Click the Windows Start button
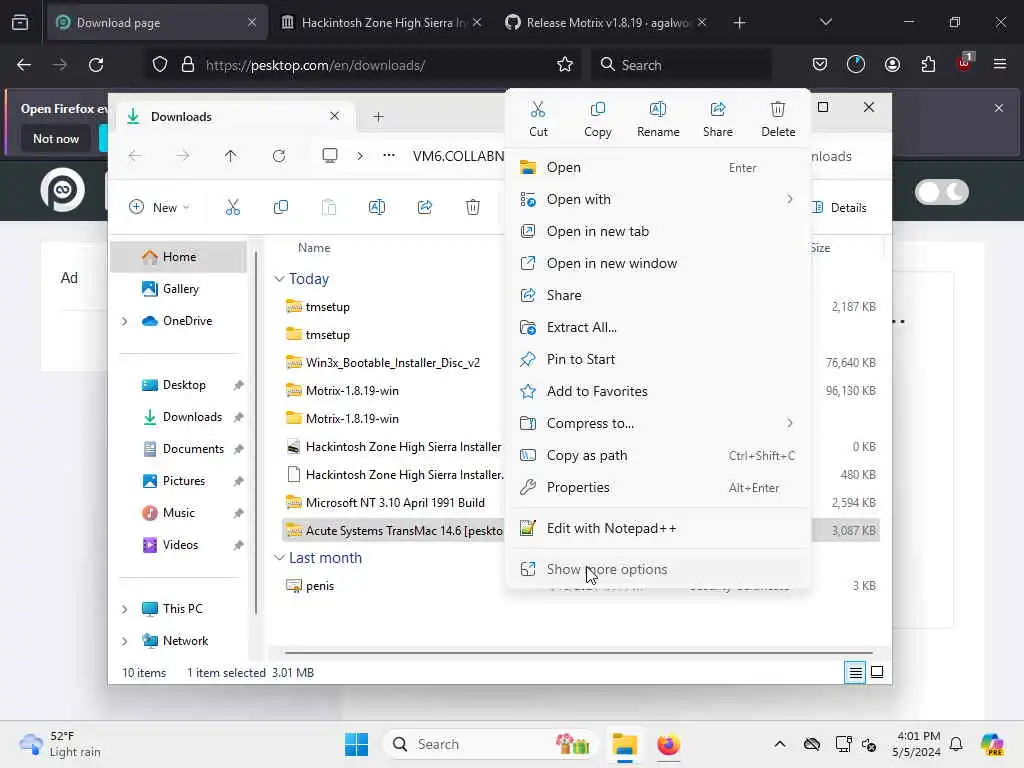Viewport: 1024px width, 768px height. pos(357,744)
